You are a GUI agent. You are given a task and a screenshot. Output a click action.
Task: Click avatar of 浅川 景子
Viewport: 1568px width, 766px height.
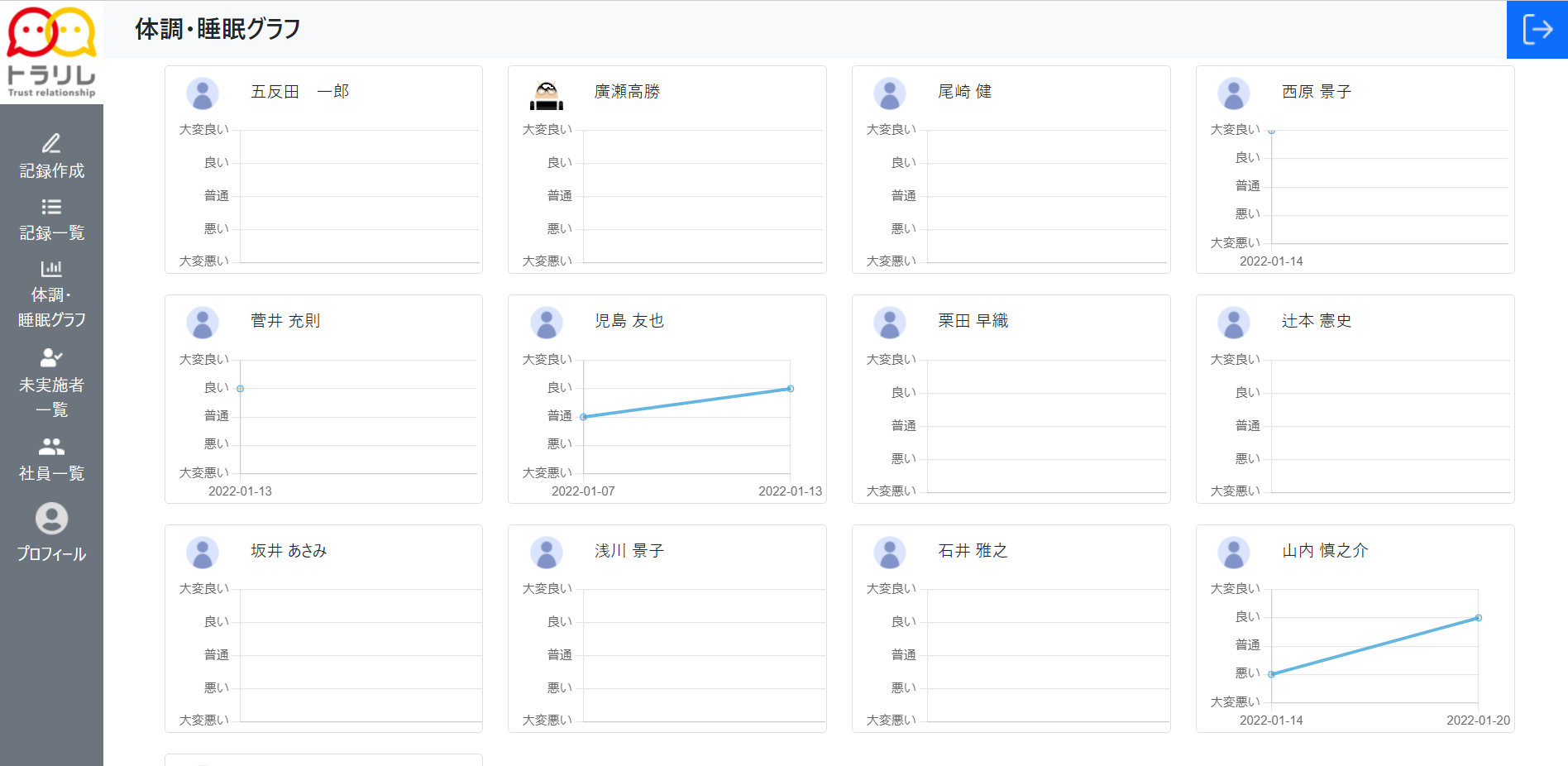(547, 553)
